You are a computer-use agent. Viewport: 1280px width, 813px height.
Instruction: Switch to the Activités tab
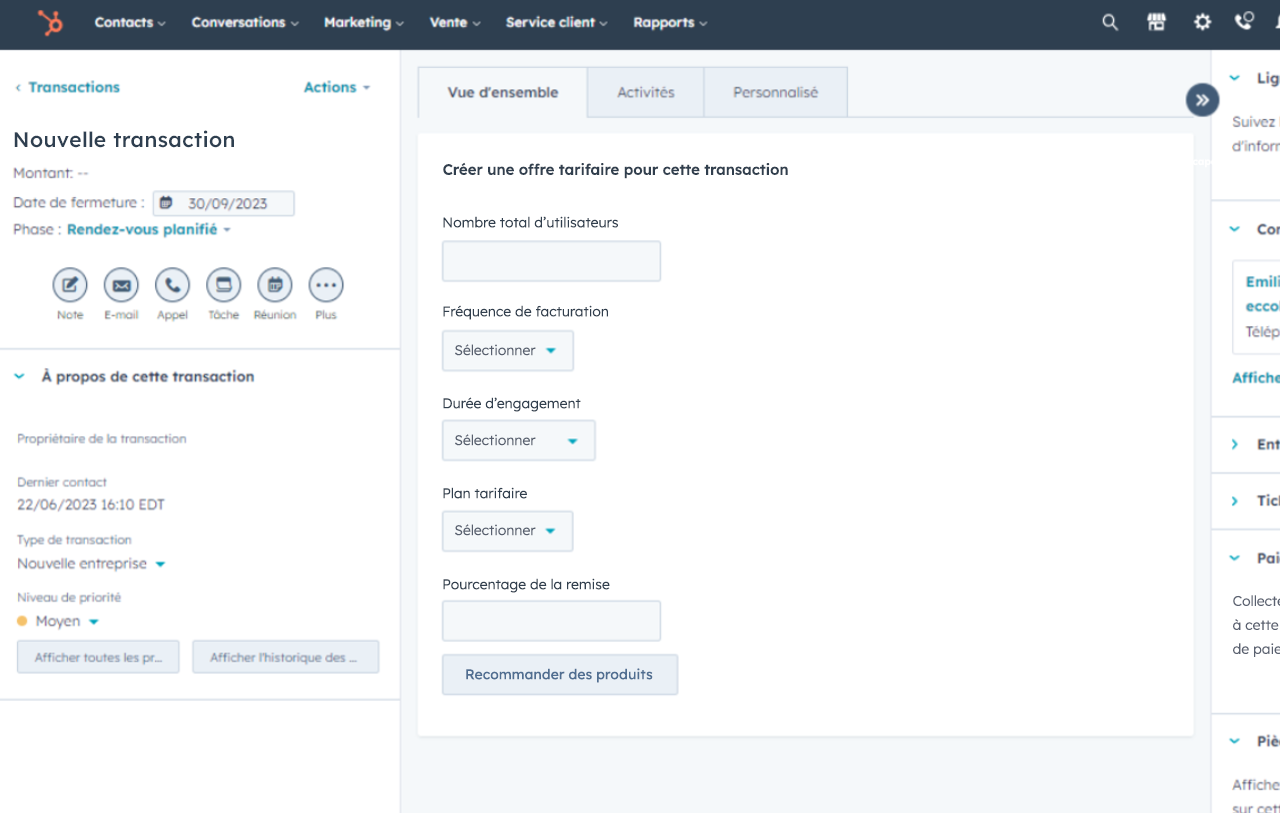(645, 92)
